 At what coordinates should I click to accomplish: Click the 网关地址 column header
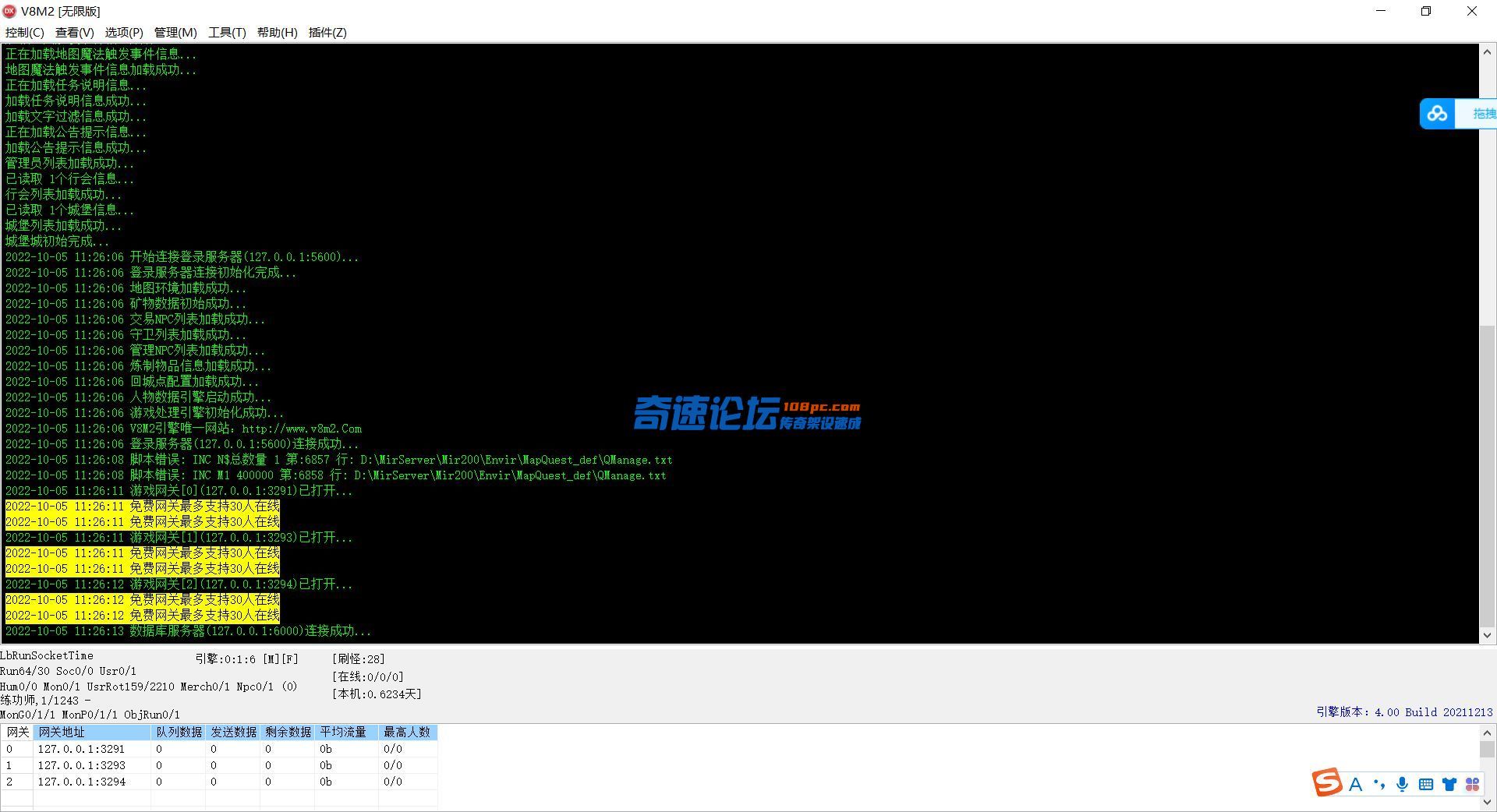tap(92, 732)
